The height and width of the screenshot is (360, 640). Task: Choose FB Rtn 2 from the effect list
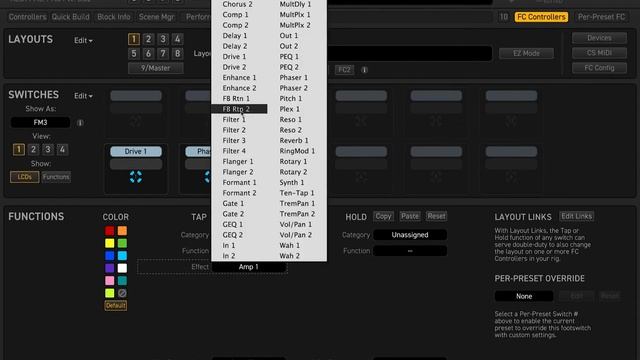pyautogui.click(x=239, y=109)
